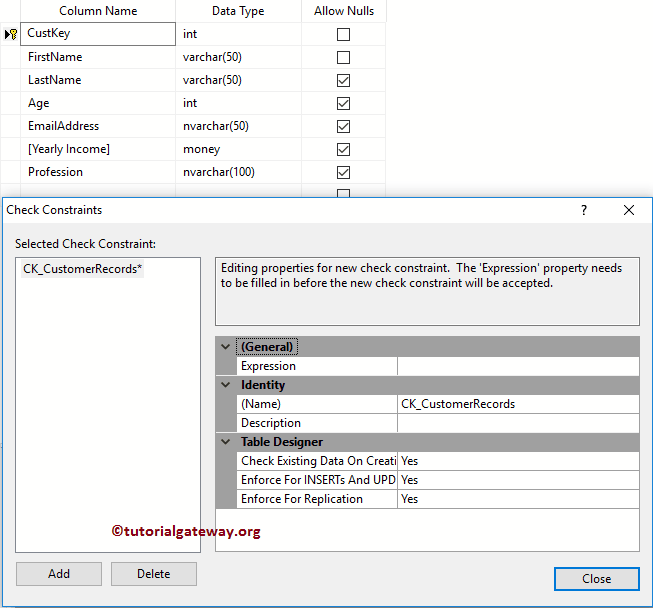Select the Enforce For Replication label

317,499
